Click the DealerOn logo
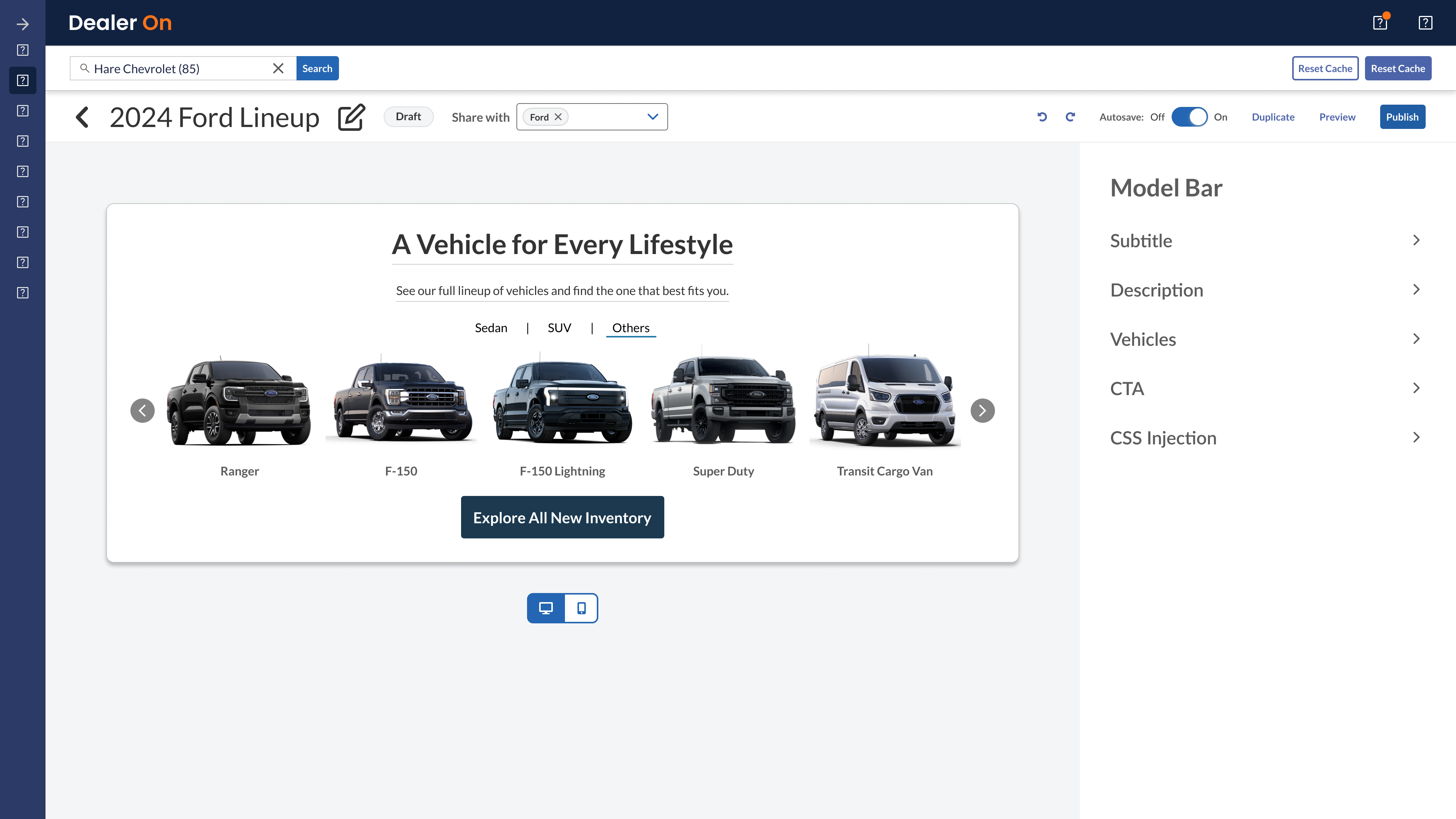 coord(120,23)
